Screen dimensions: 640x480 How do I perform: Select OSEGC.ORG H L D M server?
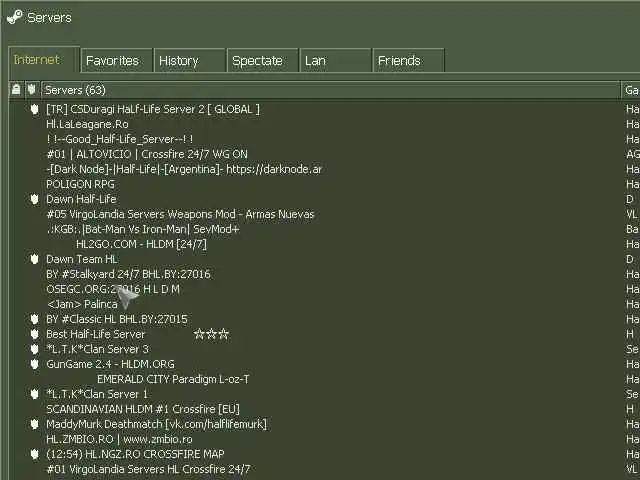pyautogui.click(x=113, y=289)
